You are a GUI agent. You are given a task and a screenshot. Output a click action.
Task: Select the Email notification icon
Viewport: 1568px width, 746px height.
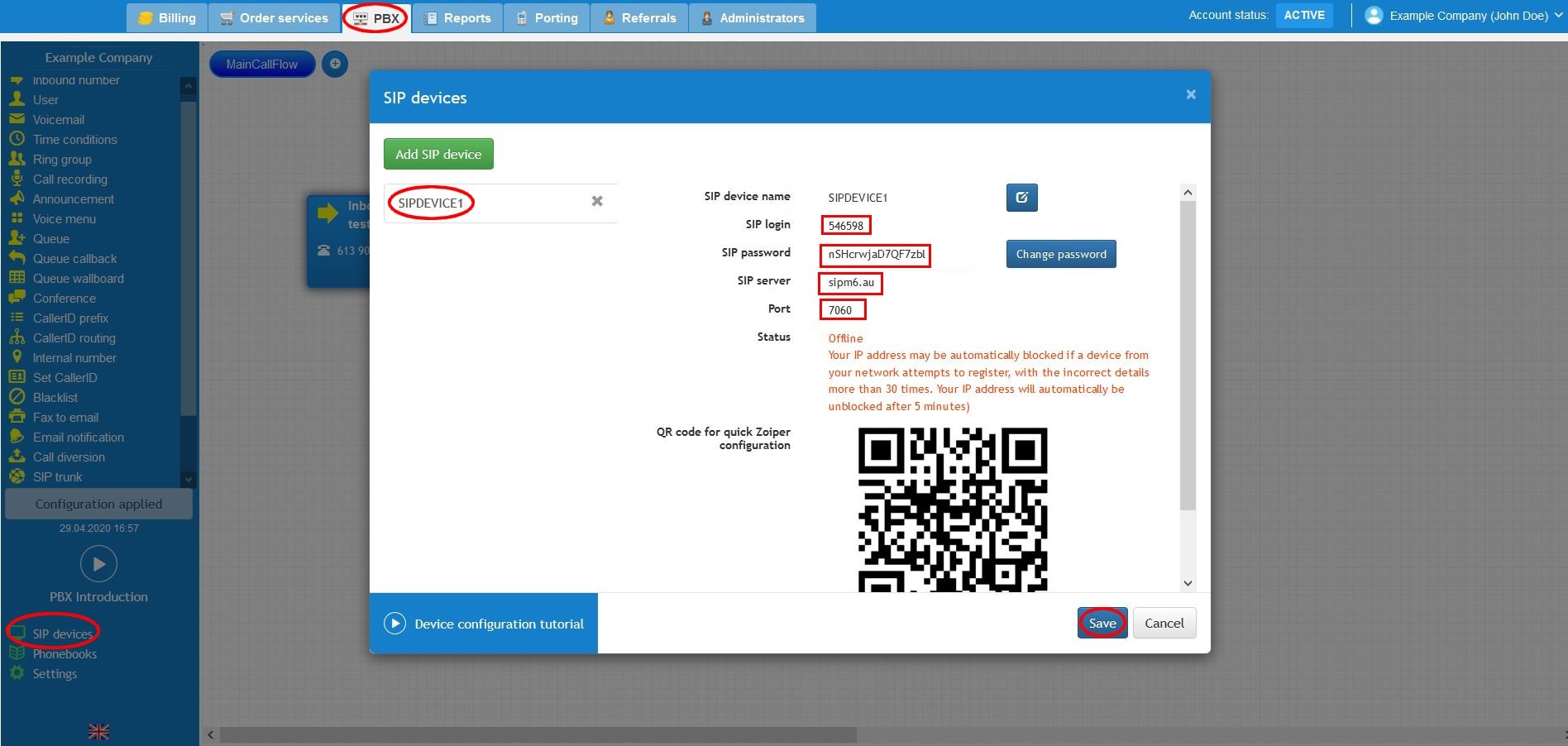[x=17, y=437]
